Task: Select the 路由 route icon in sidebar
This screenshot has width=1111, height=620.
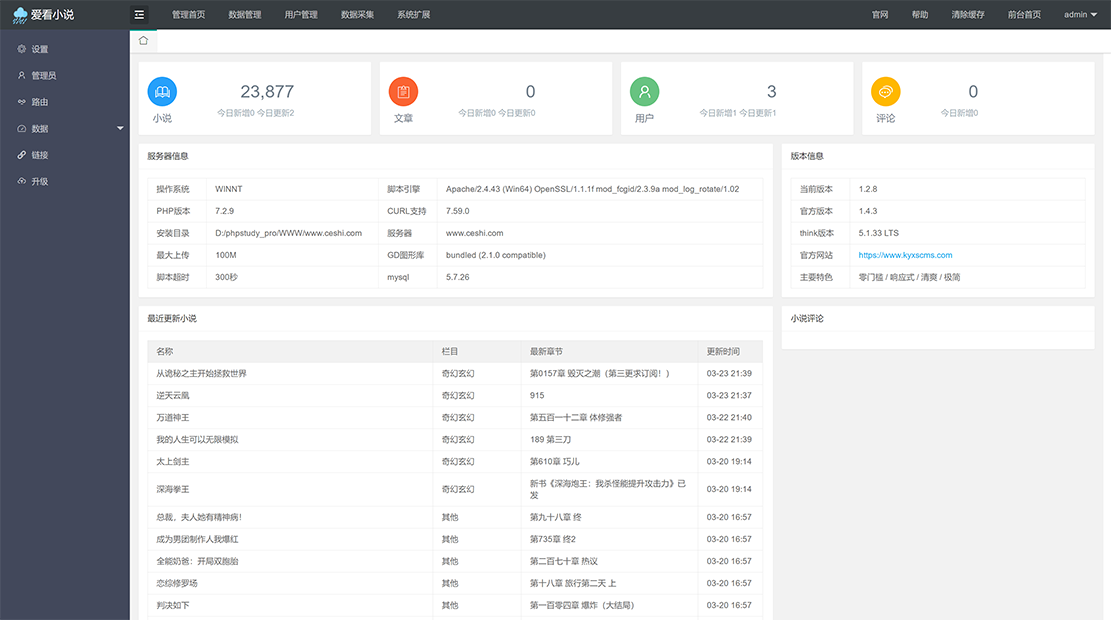Action: 22,101
